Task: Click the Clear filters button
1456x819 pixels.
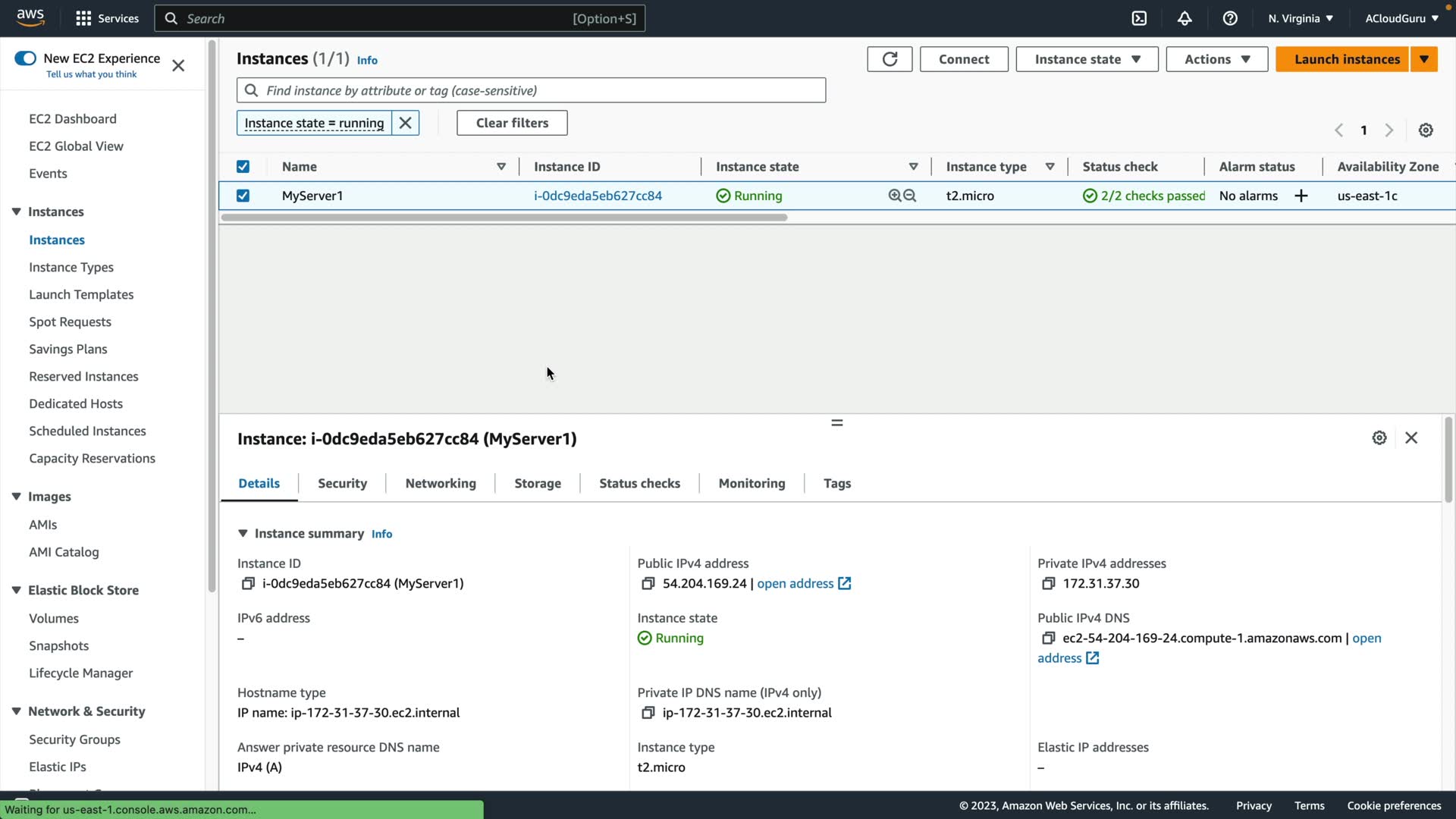Action: click(512, 123)
